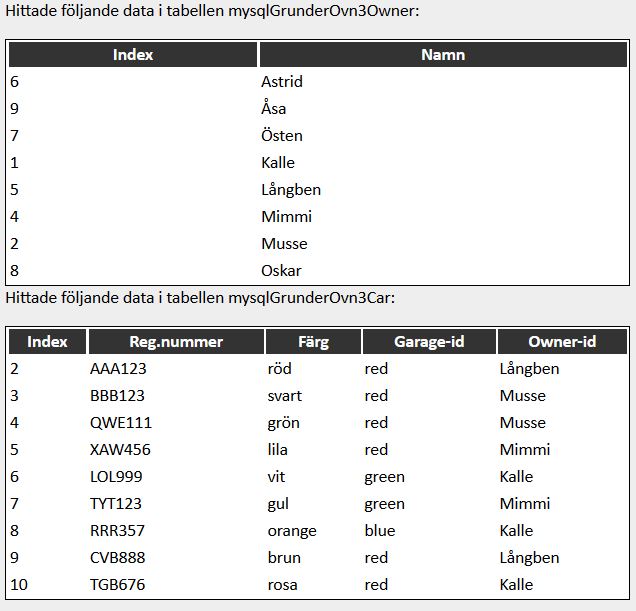This screenshot has width=636, height=611.
Task: Click the Östen owner row
Action: coord(282,136)
